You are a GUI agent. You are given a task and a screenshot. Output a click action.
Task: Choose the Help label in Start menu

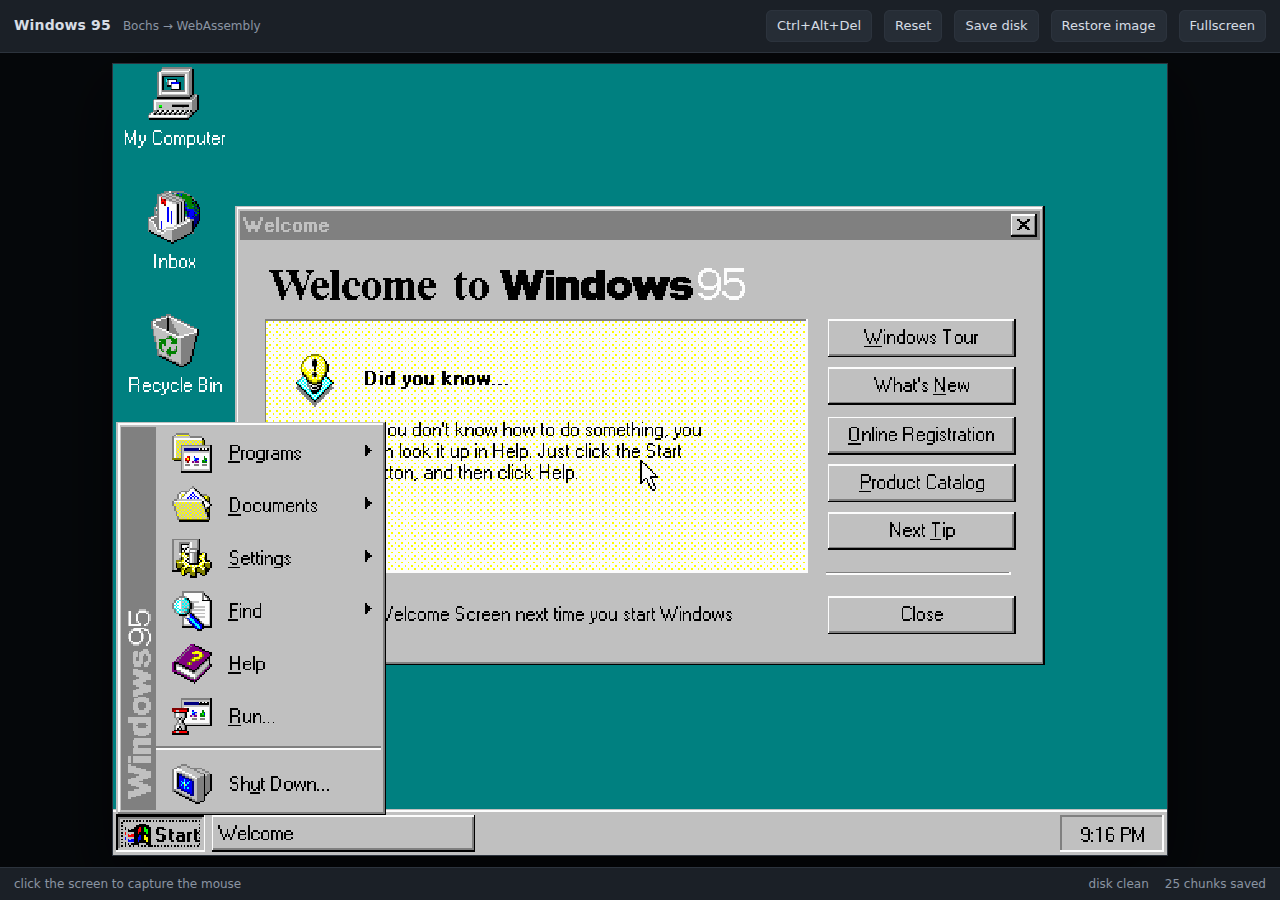247,664
